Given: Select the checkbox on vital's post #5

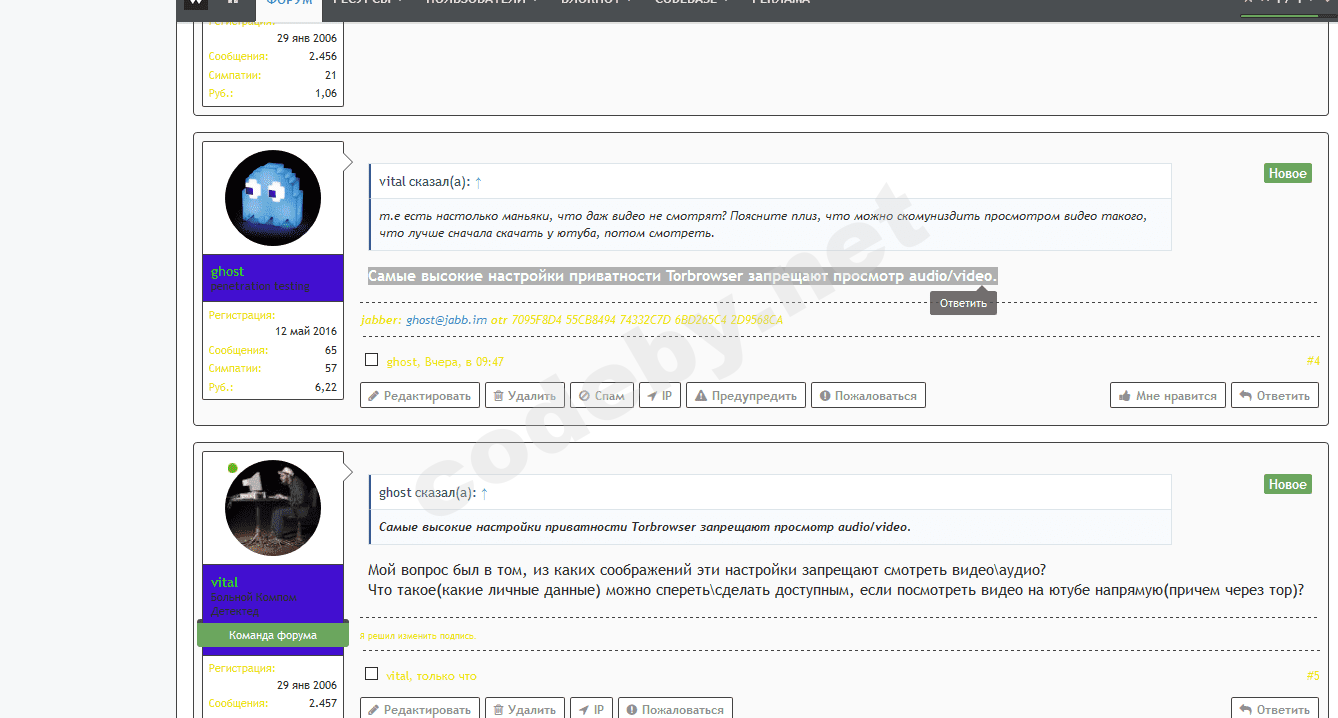Looking at the screenshot, I should click(x=372, y=674).
